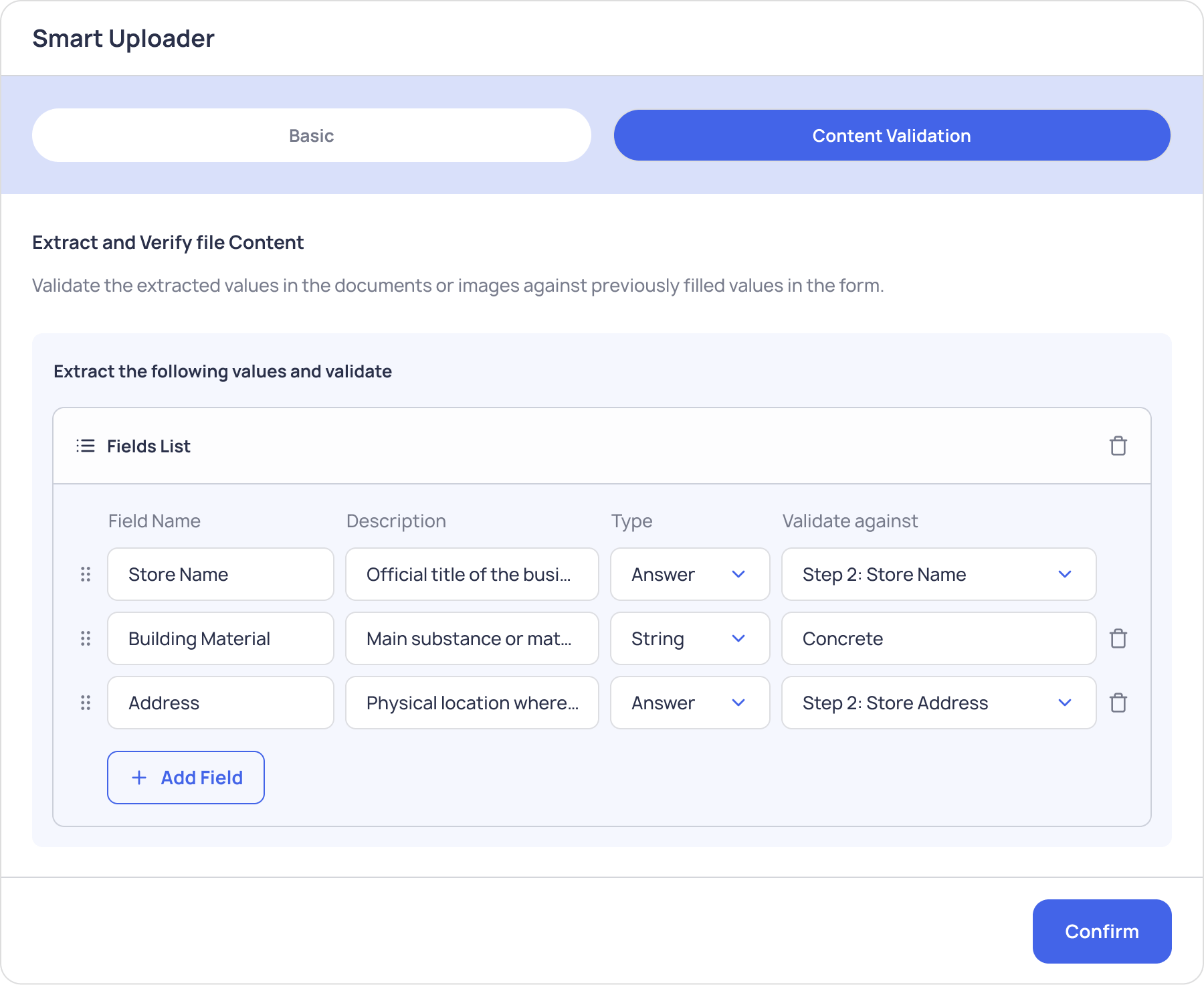Click the Fields List icon
Screen dimensions: 1204x985
point(86,446)
